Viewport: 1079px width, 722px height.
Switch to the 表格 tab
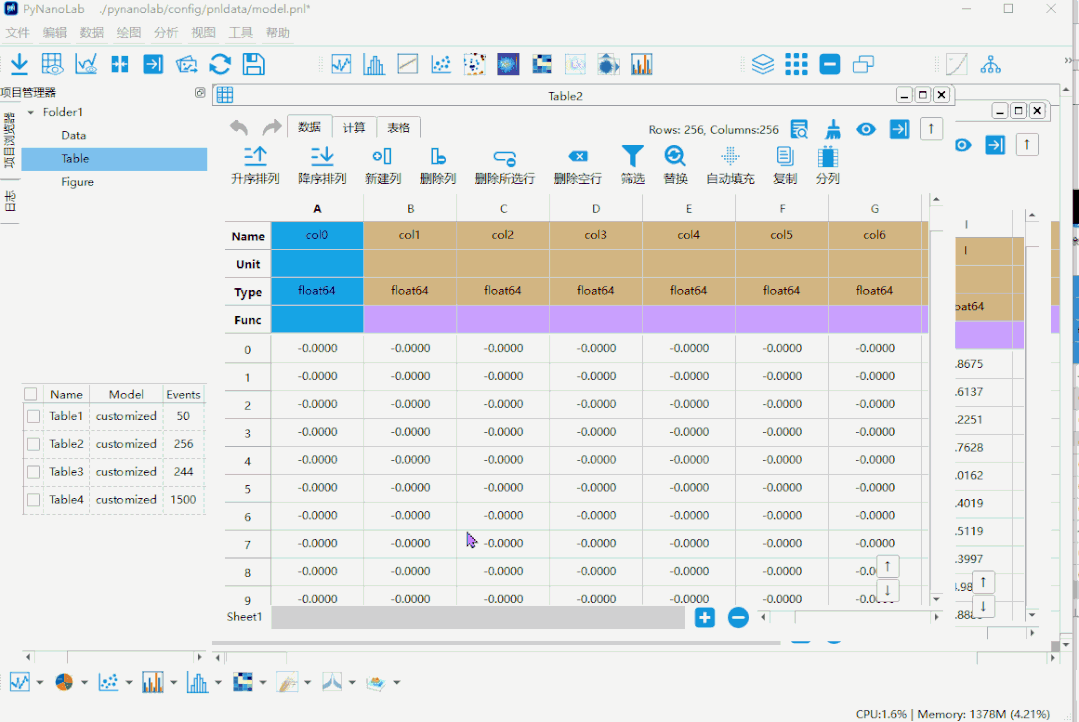[398, 127]
